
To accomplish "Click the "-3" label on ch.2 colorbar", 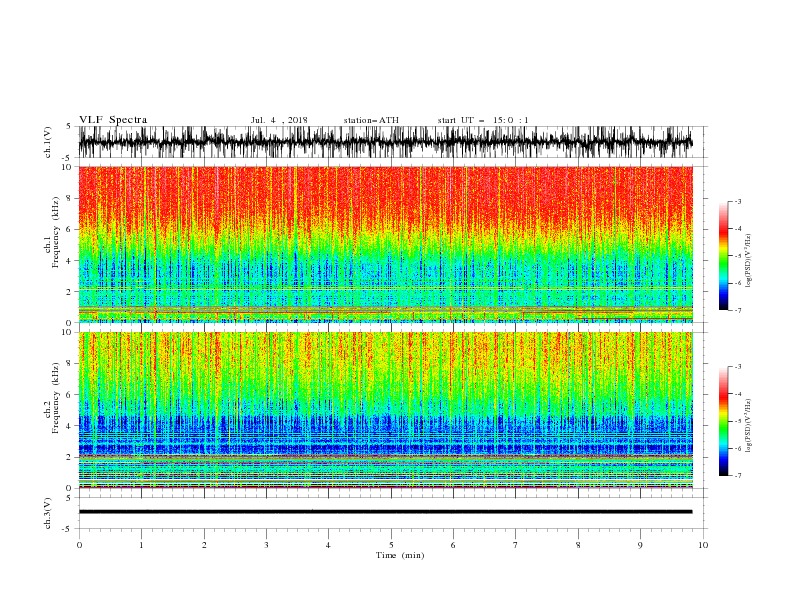I will click(737, 367).
